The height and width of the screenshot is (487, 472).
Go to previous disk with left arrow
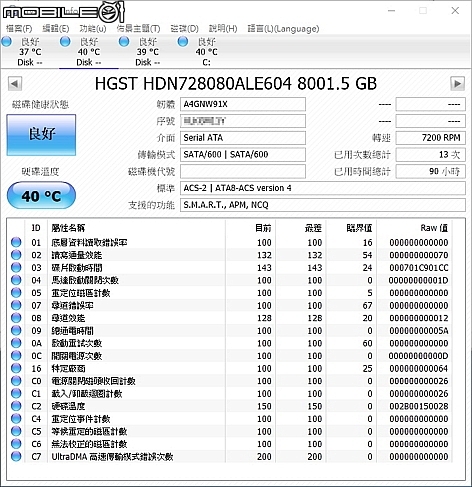tap(15, 84)
